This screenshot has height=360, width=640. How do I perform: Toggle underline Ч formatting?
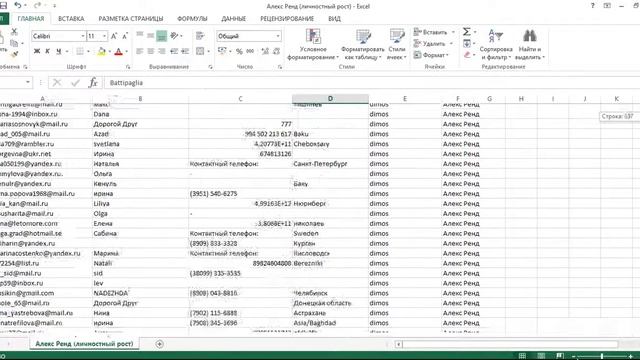(x=58, y=51)
